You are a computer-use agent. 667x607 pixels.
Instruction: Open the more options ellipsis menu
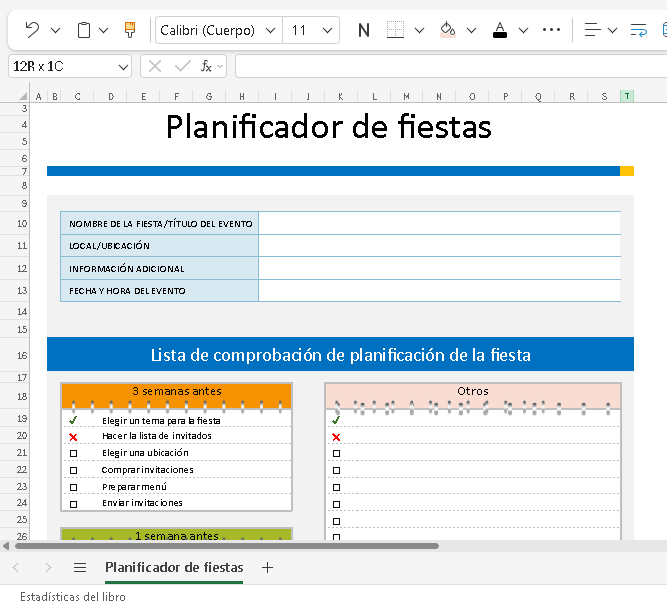[550, 30]
